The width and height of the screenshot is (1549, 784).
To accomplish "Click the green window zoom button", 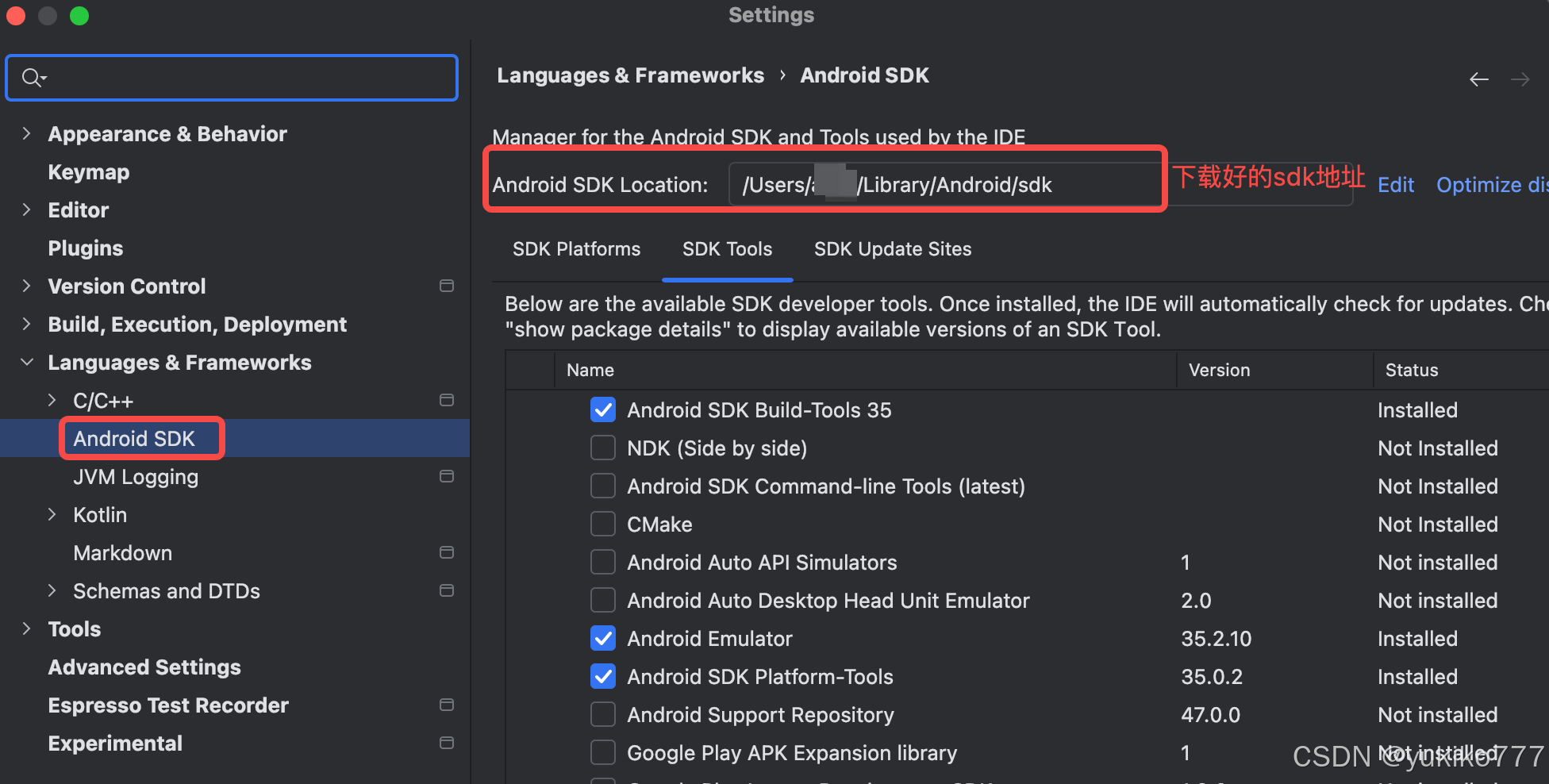I will 79,16.
